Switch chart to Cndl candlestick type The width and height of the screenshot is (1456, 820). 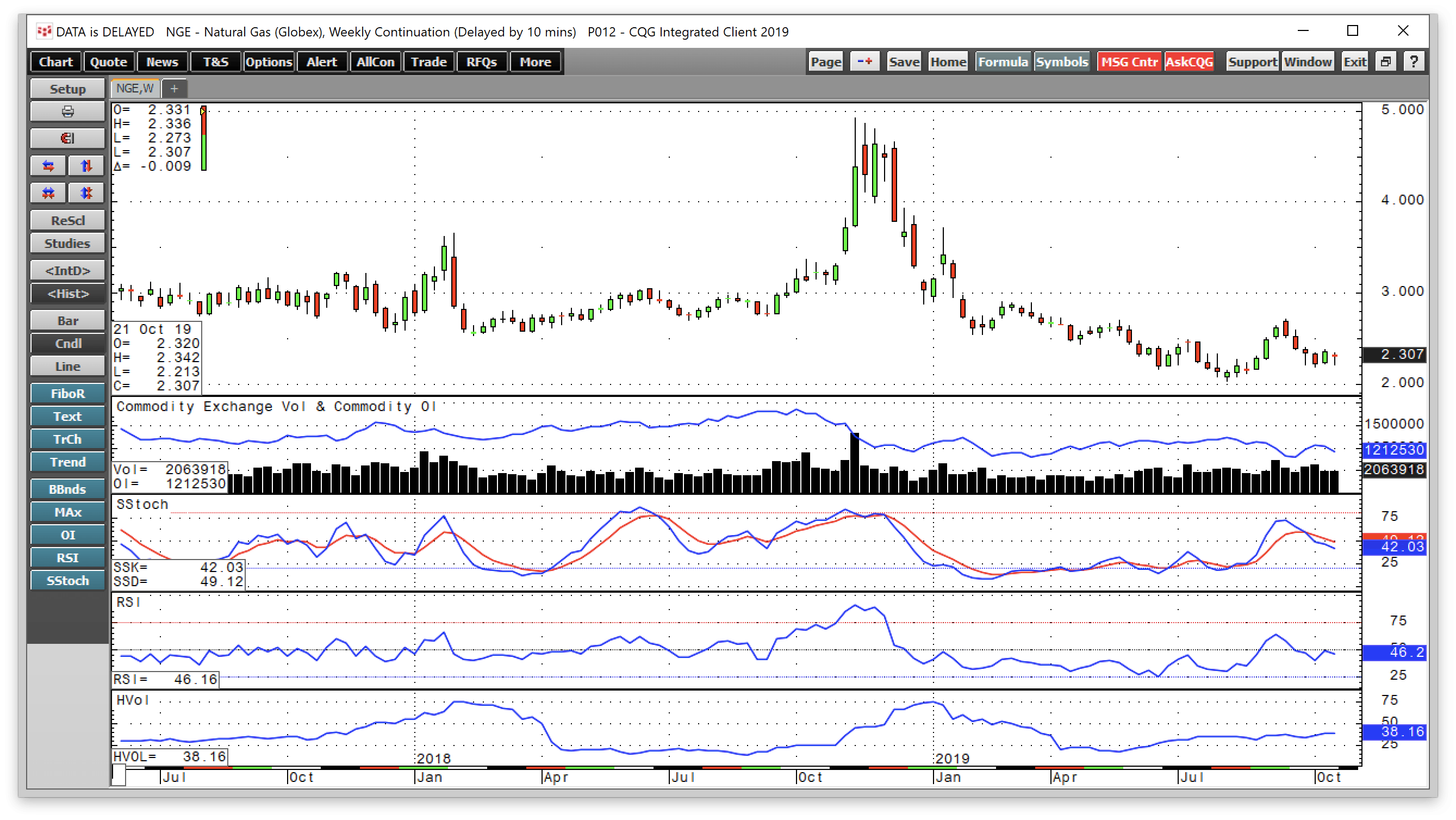point(67,344)
